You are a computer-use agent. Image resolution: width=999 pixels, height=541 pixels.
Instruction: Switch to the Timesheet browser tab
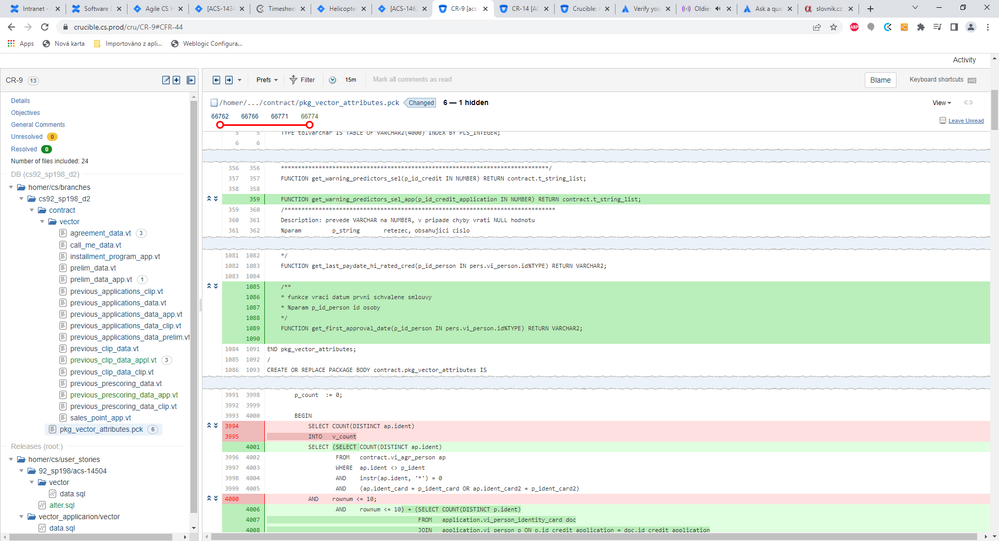click(x=278, y=9)
